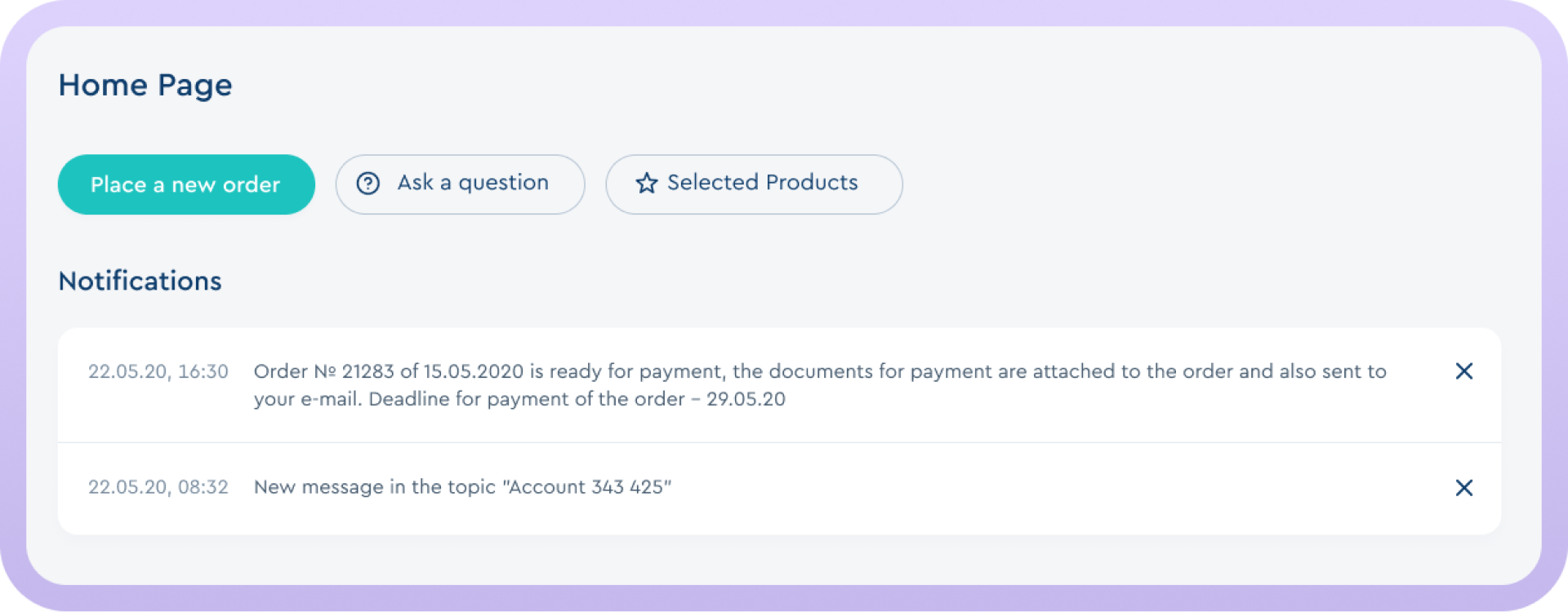Viewport: 1568px width, 612px height.
Task: Select the Home Page title
Action: 145,85
